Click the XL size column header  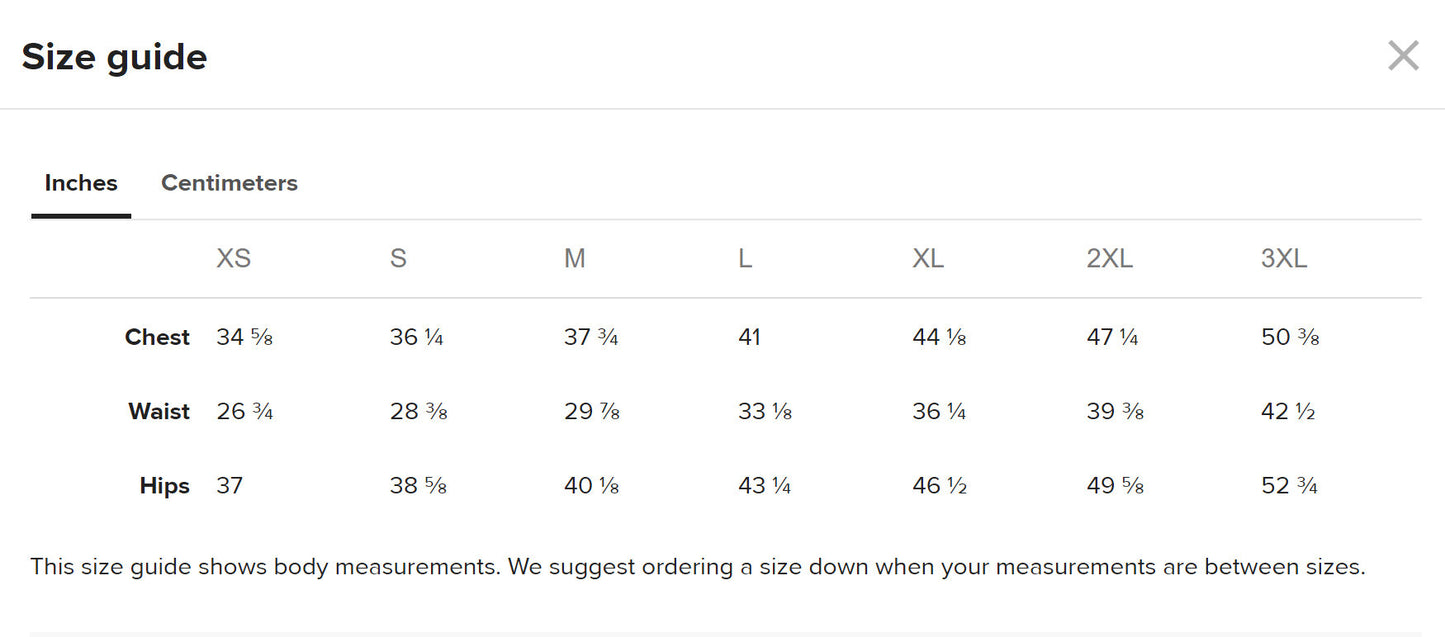pos(928,259)
